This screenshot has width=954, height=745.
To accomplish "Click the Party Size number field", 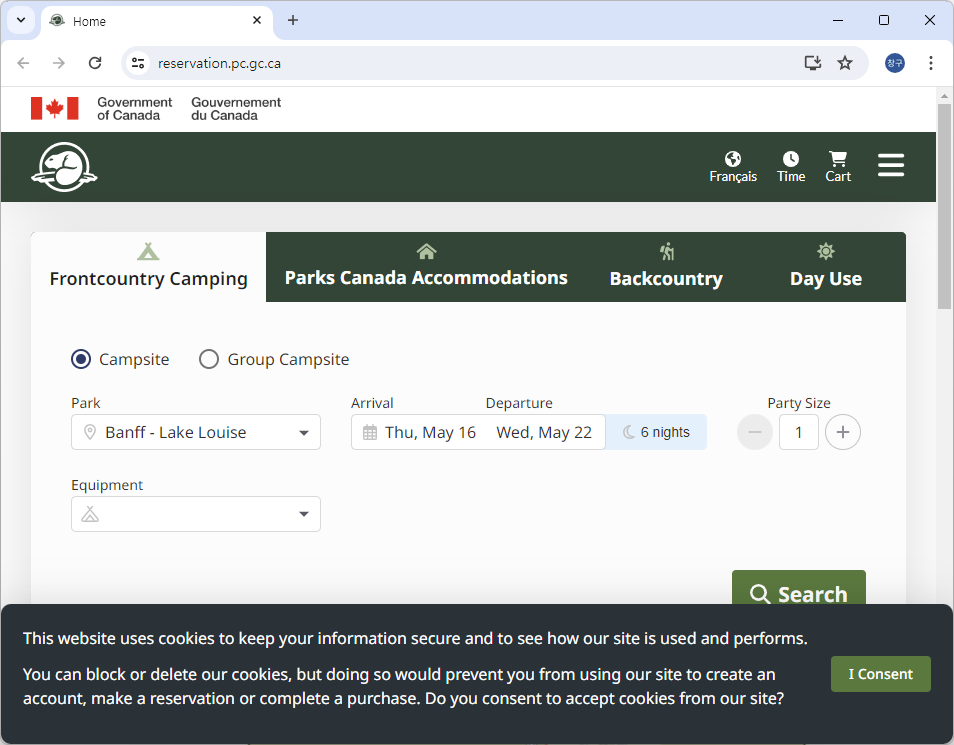I will 798,432.
